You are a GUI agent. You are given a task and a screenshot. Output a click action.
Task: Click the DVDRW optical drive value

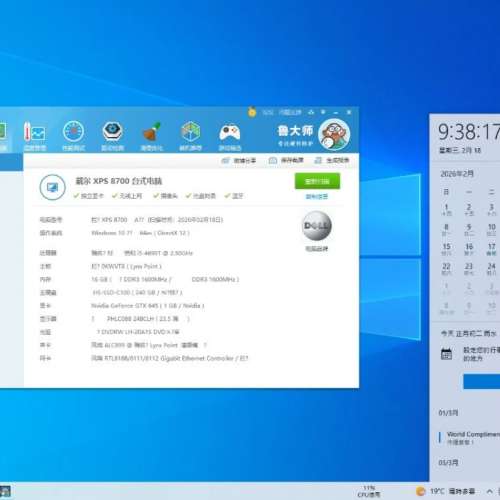138,332
